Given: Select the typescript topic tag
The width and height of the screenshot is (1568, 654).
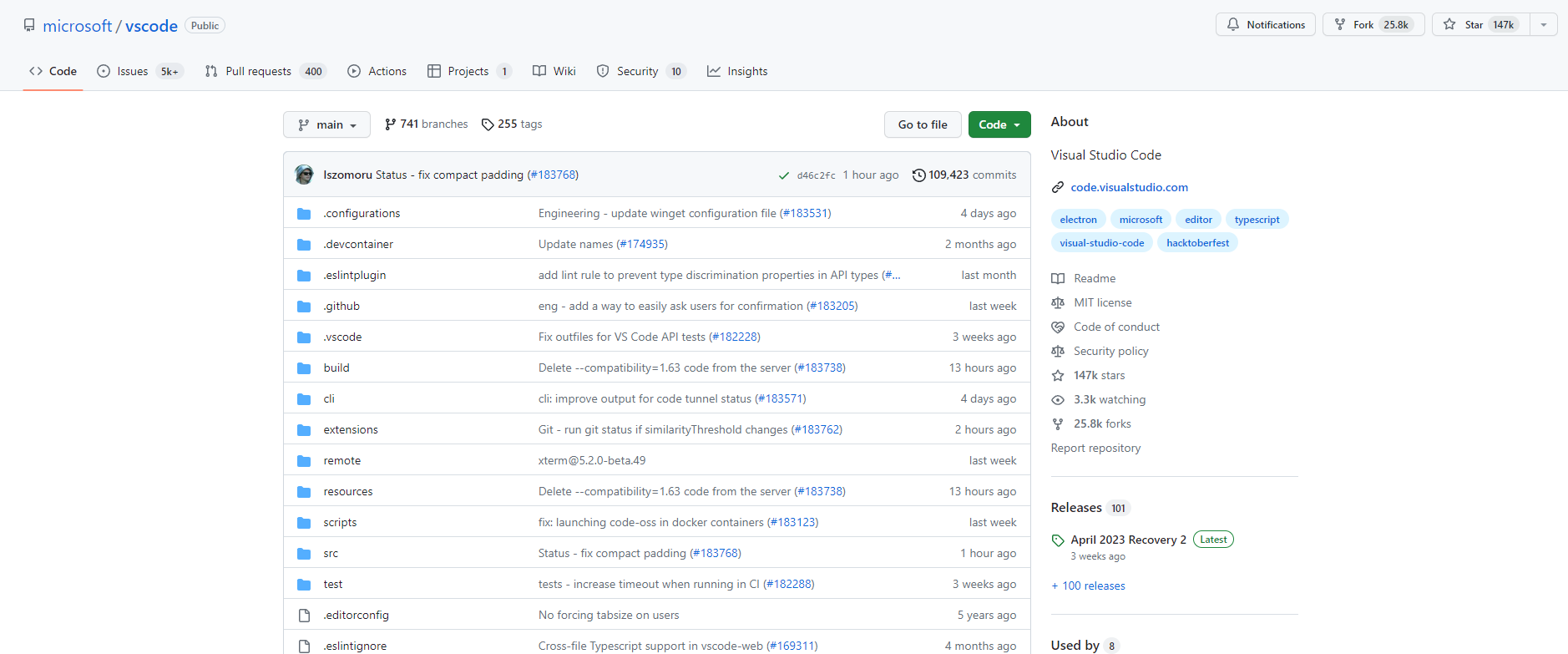Looking at the screenshot, I should pyautogui.click(x=1257, y=220).
